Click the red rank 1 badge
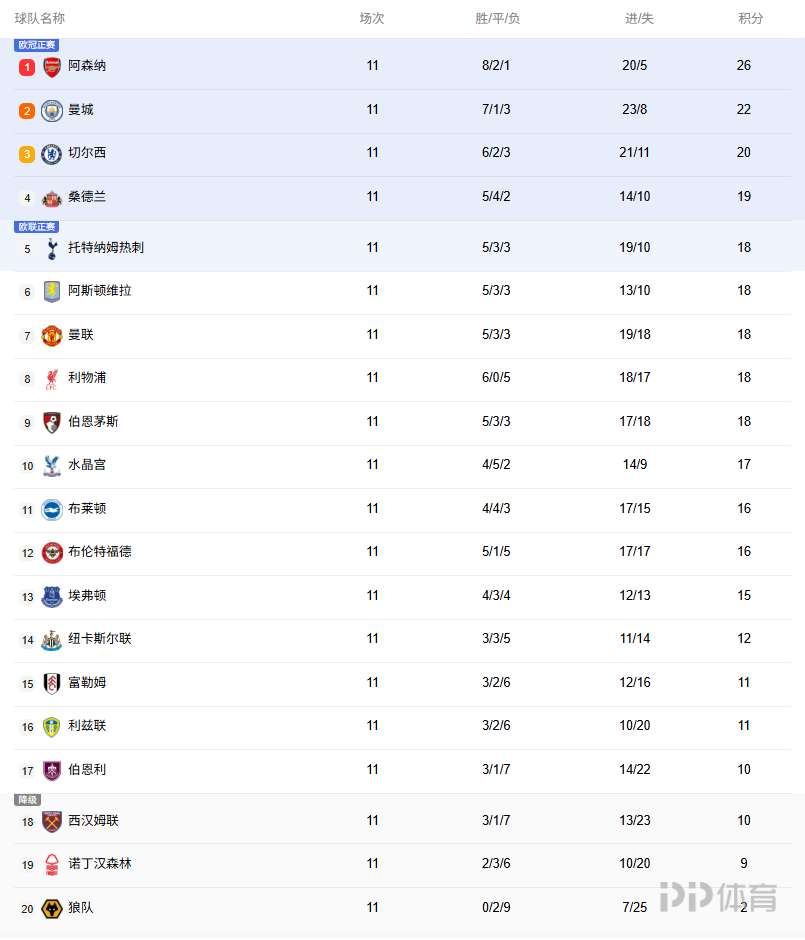Image resolution: width=805 pixels, height=940 pixels. point(27,67)
